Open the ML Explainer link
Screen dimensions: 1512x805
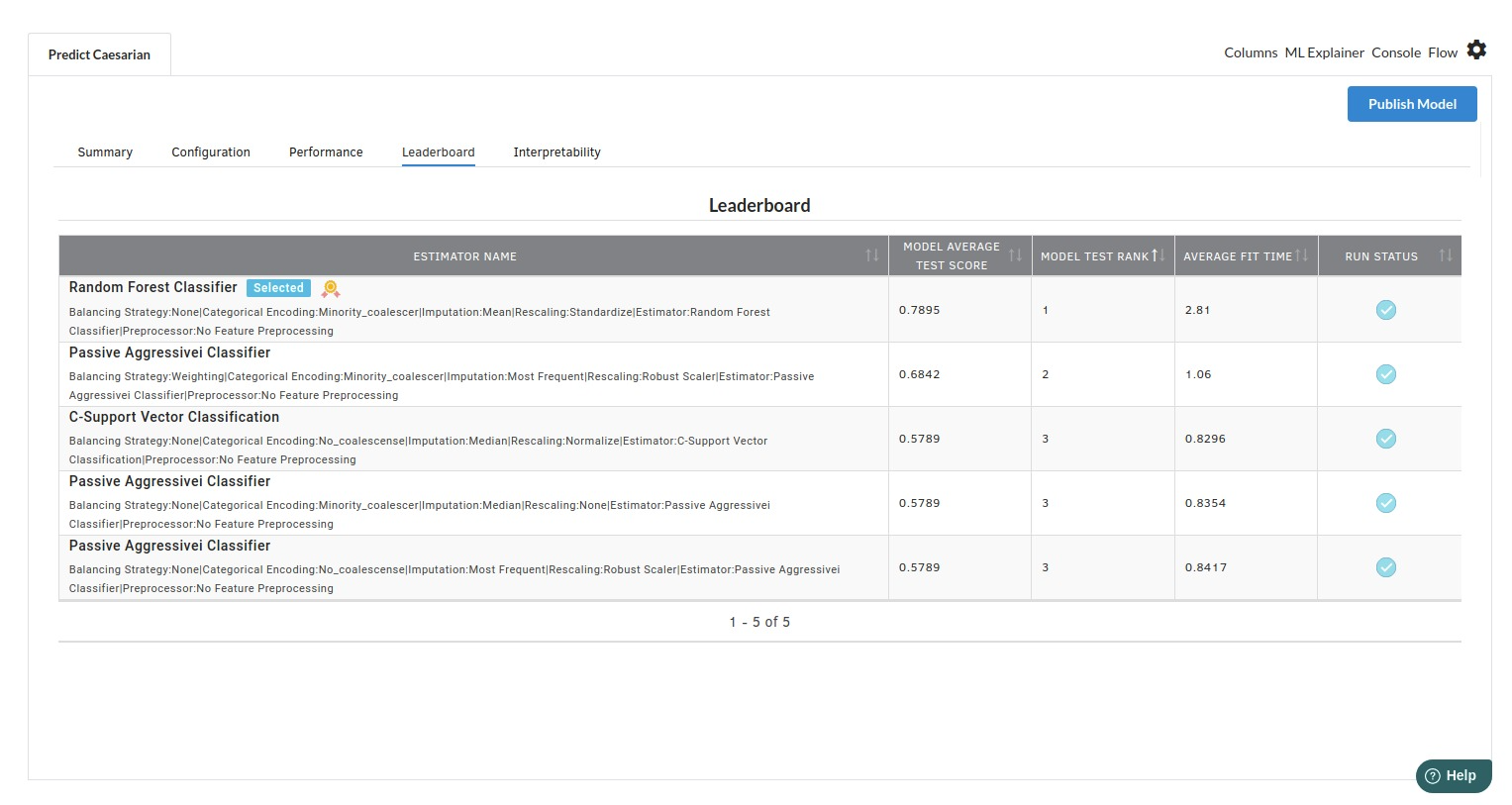tap(1324, 52)
